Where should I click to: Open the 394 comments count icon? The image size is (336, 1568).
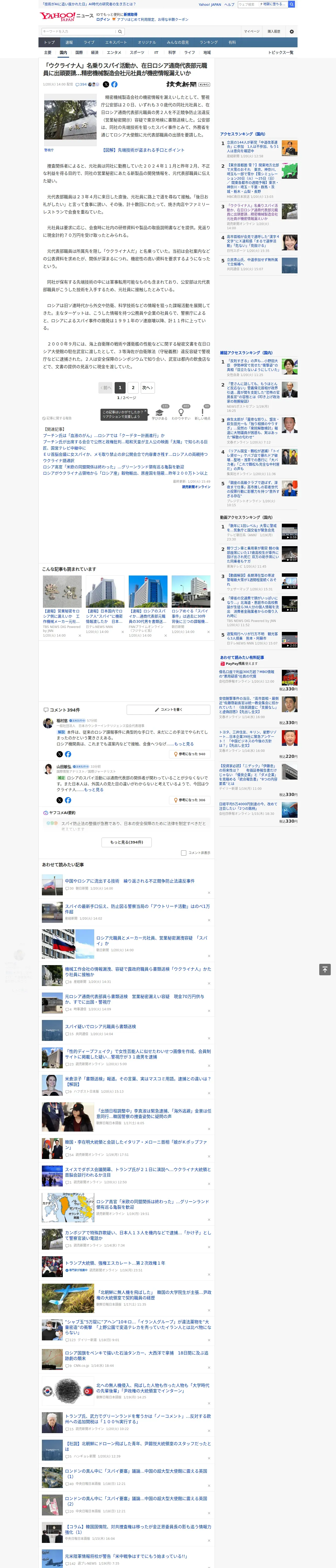pyautogui.click(x=81, y=85)
